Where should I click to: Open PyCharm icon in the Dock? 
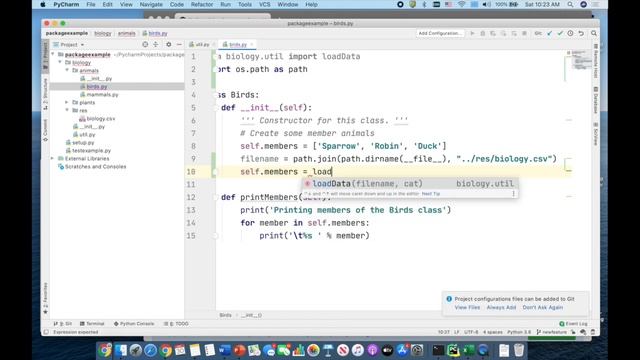tap(453, 350)
